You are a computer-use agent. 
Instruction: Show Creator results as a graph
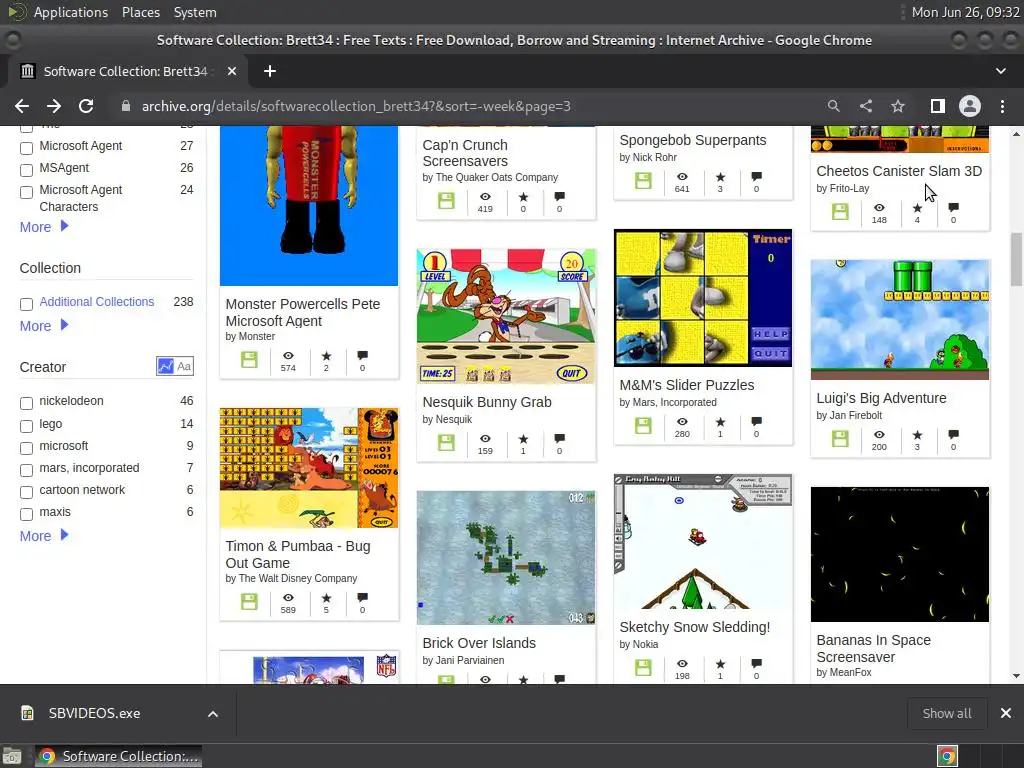(x=165, y=366)
